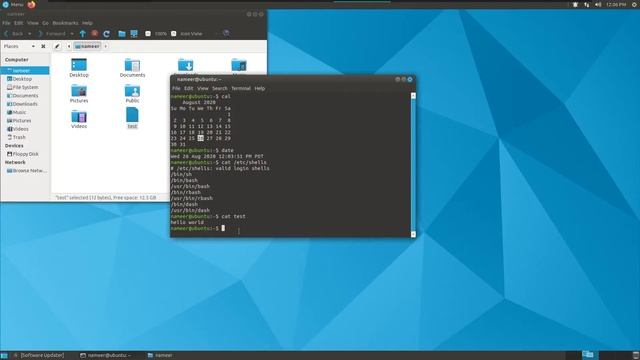Close the Places side pane

pos(43,46)
